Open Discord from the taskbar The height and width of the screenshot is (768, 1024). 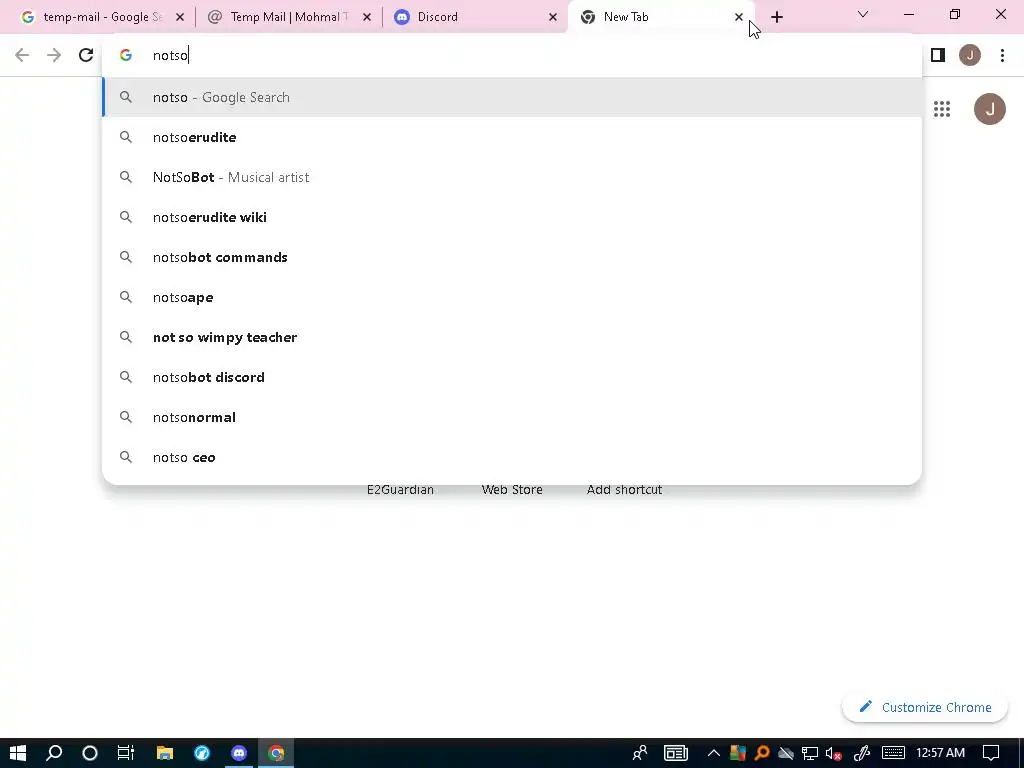point(239,753)
